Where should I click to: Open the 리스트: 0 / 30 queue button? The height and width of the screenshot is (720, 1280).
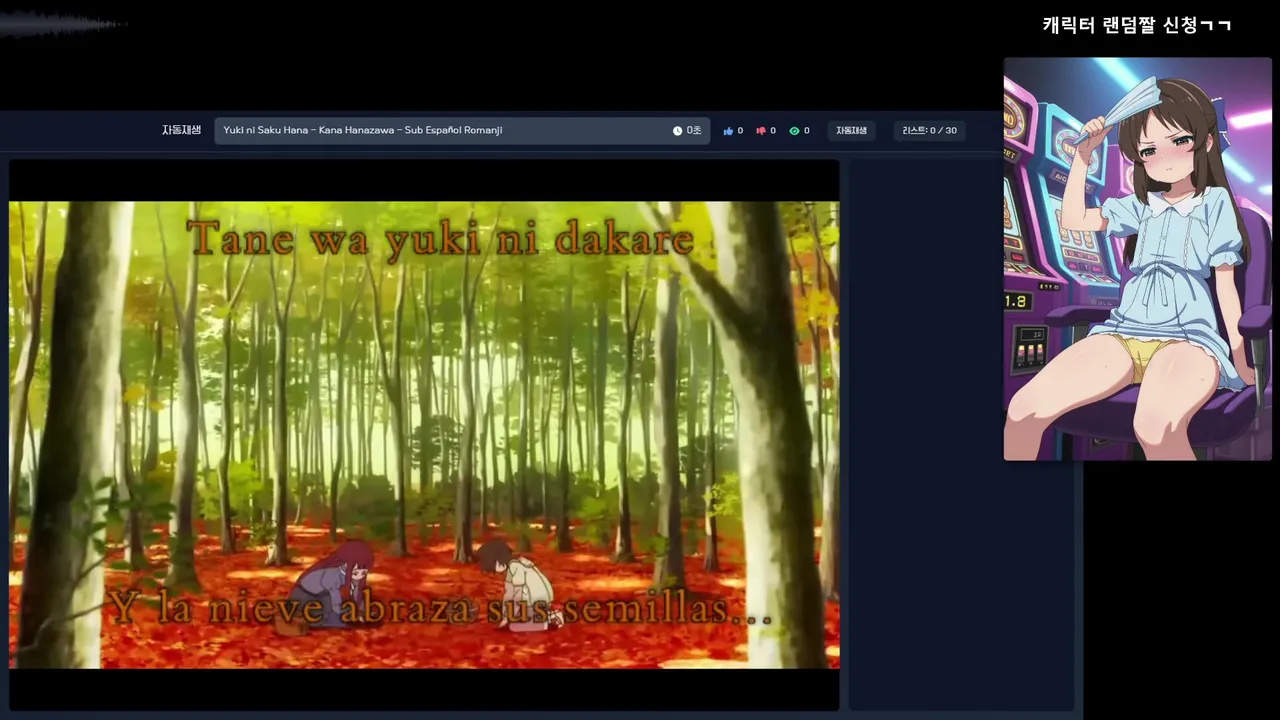pyautogui.click(x=930, y=131)
